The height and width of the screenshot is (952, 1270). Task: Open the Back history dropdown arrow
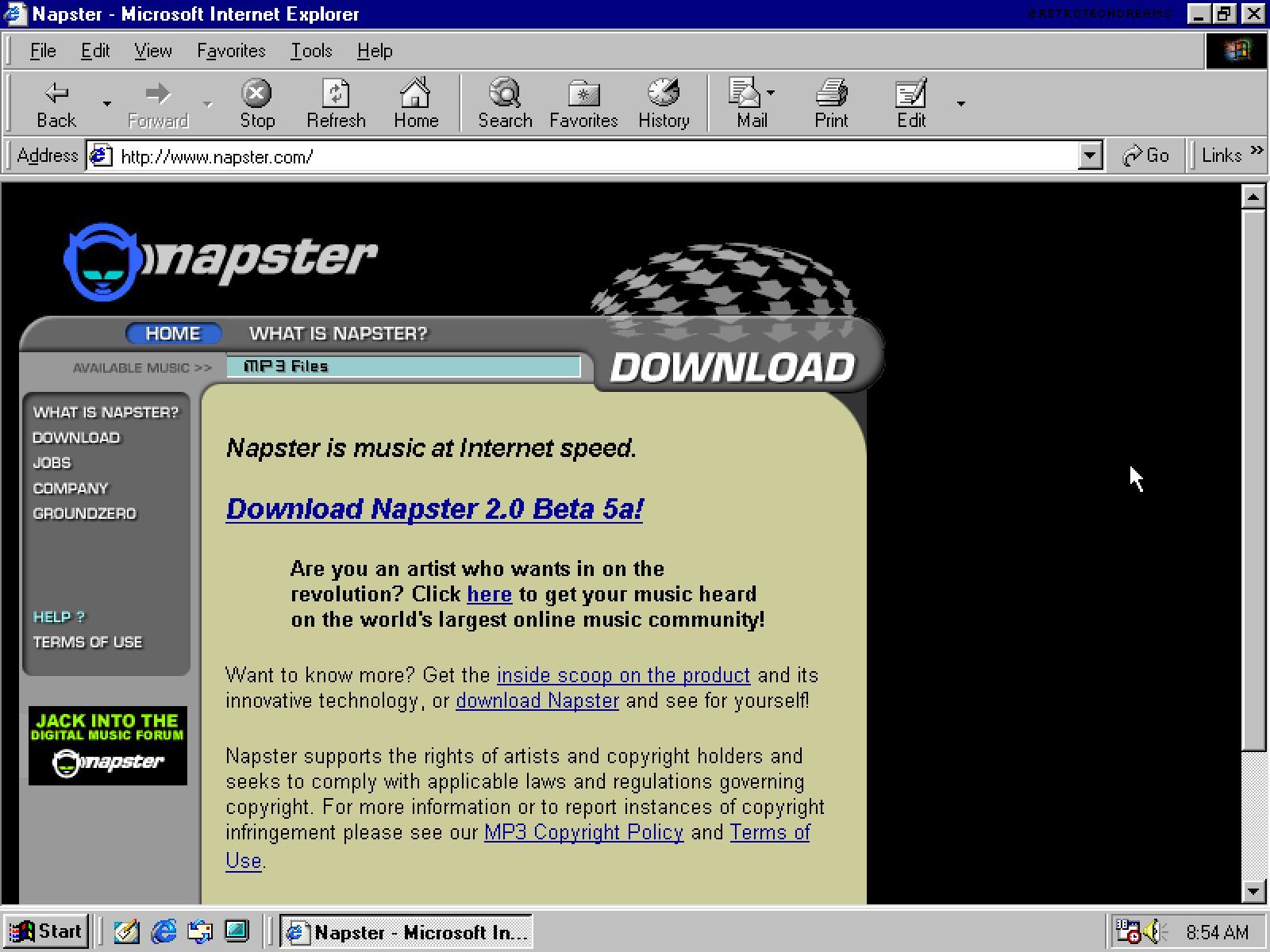point(106,104)
